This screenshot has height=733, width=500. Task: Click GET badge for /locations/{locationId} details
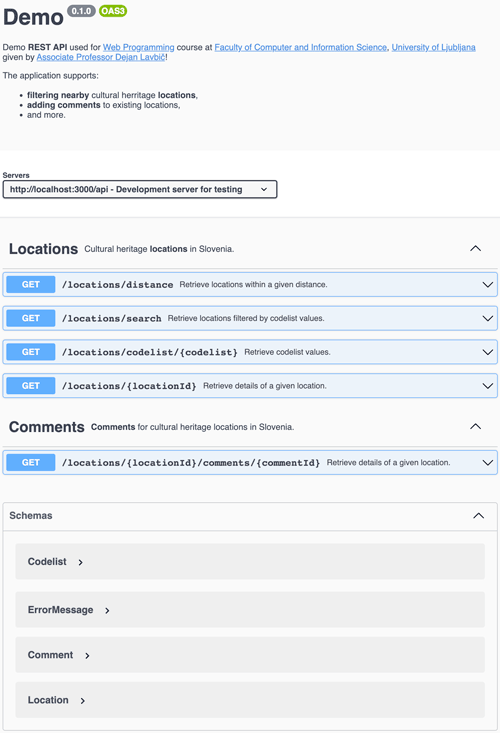(x=31, y=386)
